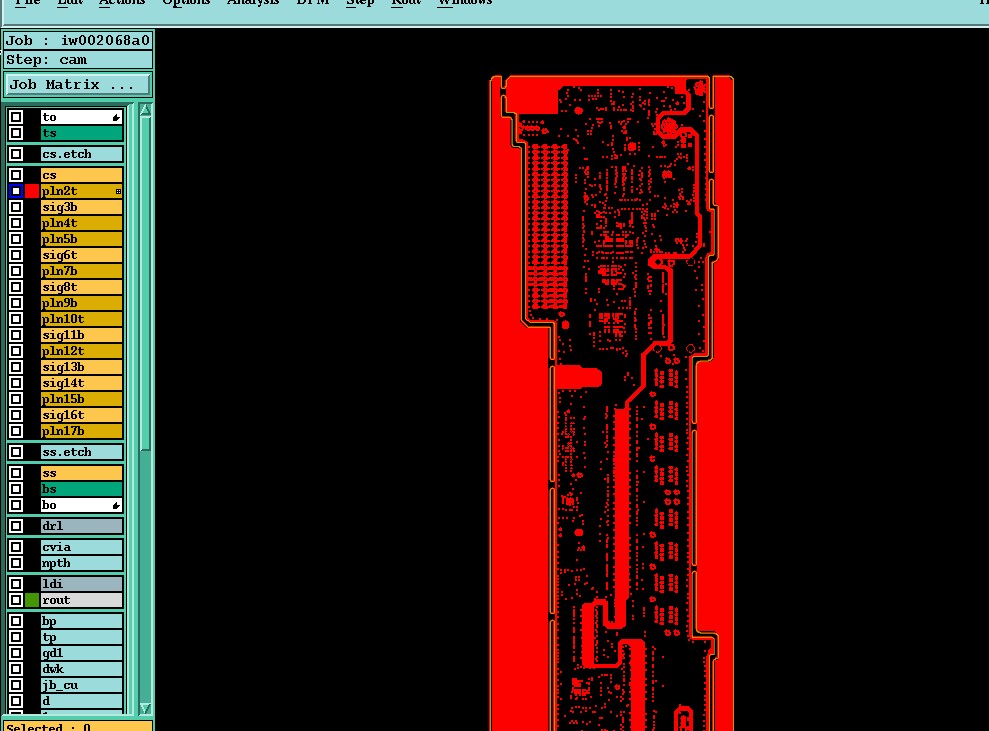Select the 'pln15b' layer name
The width and height of the screenshot is (989, 731).
(81, 399)
